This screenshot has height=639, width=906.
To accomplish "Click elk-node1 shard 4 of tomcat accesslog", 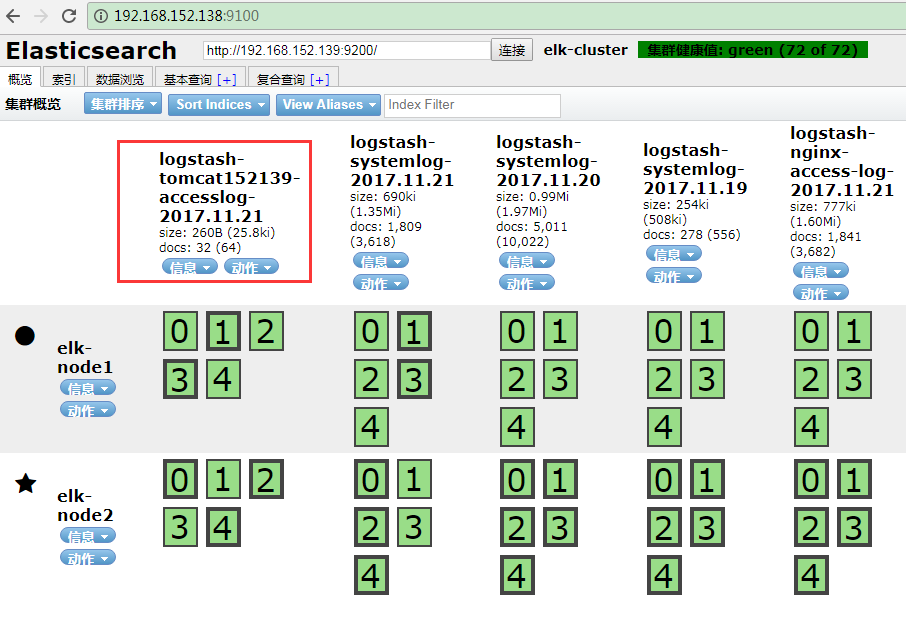I will (x=223, y=379).
